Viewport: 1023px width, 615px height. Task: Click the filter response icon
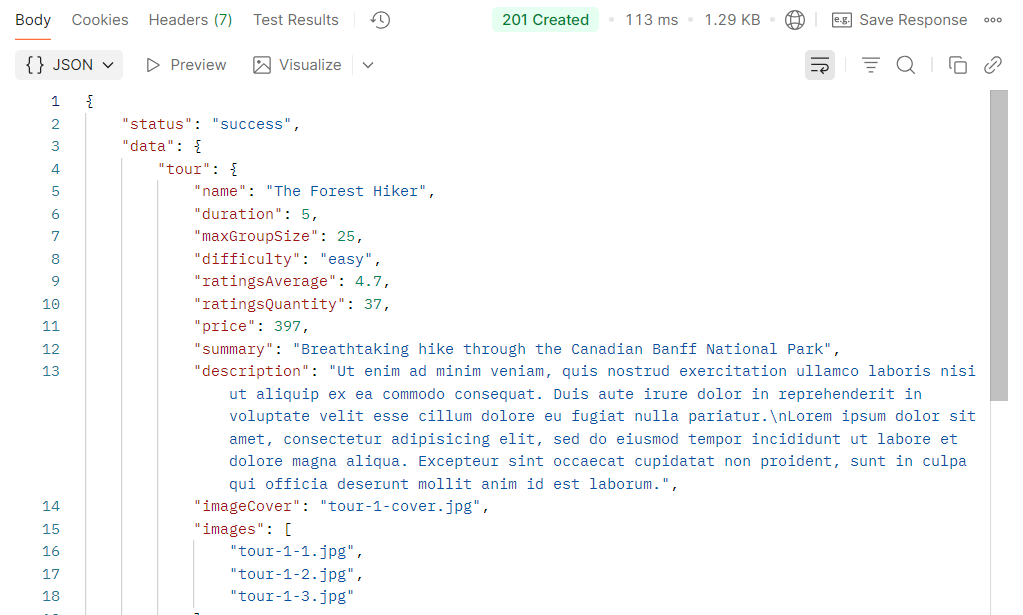click(871, 65)
